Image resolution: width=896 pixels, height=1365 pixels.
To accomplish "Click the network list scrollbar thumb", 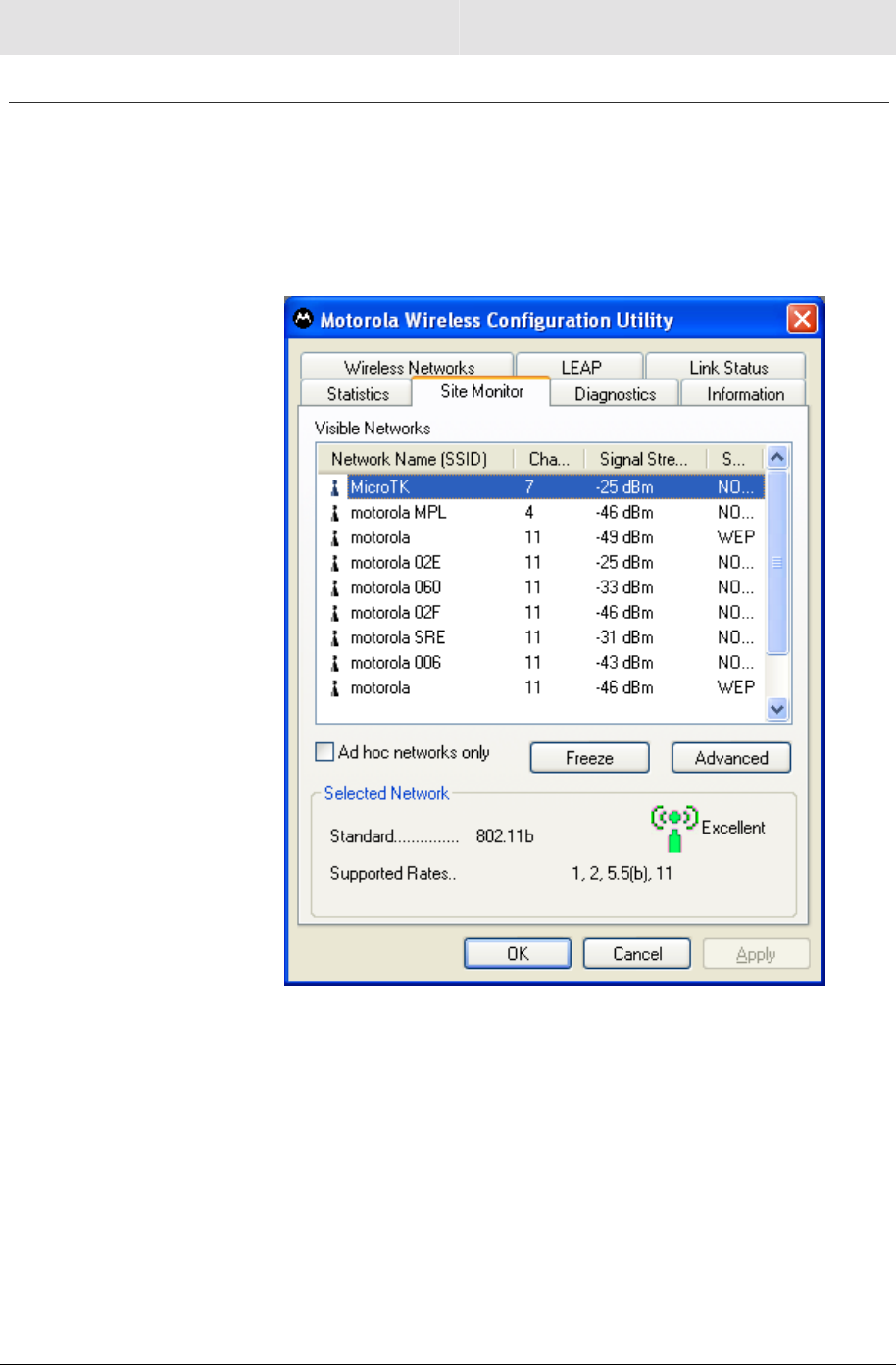I will tap(777, 562).
